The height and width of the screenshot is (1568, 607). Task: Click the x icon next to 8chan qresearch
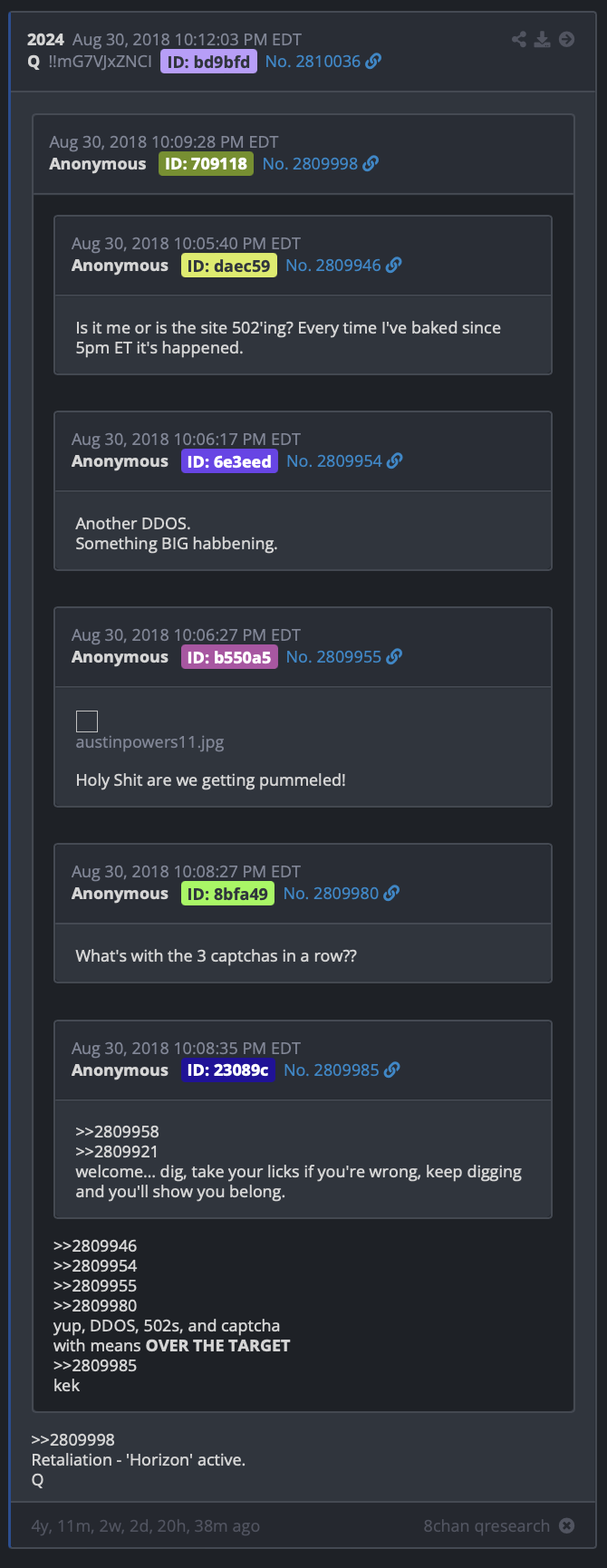point(567,1525)
